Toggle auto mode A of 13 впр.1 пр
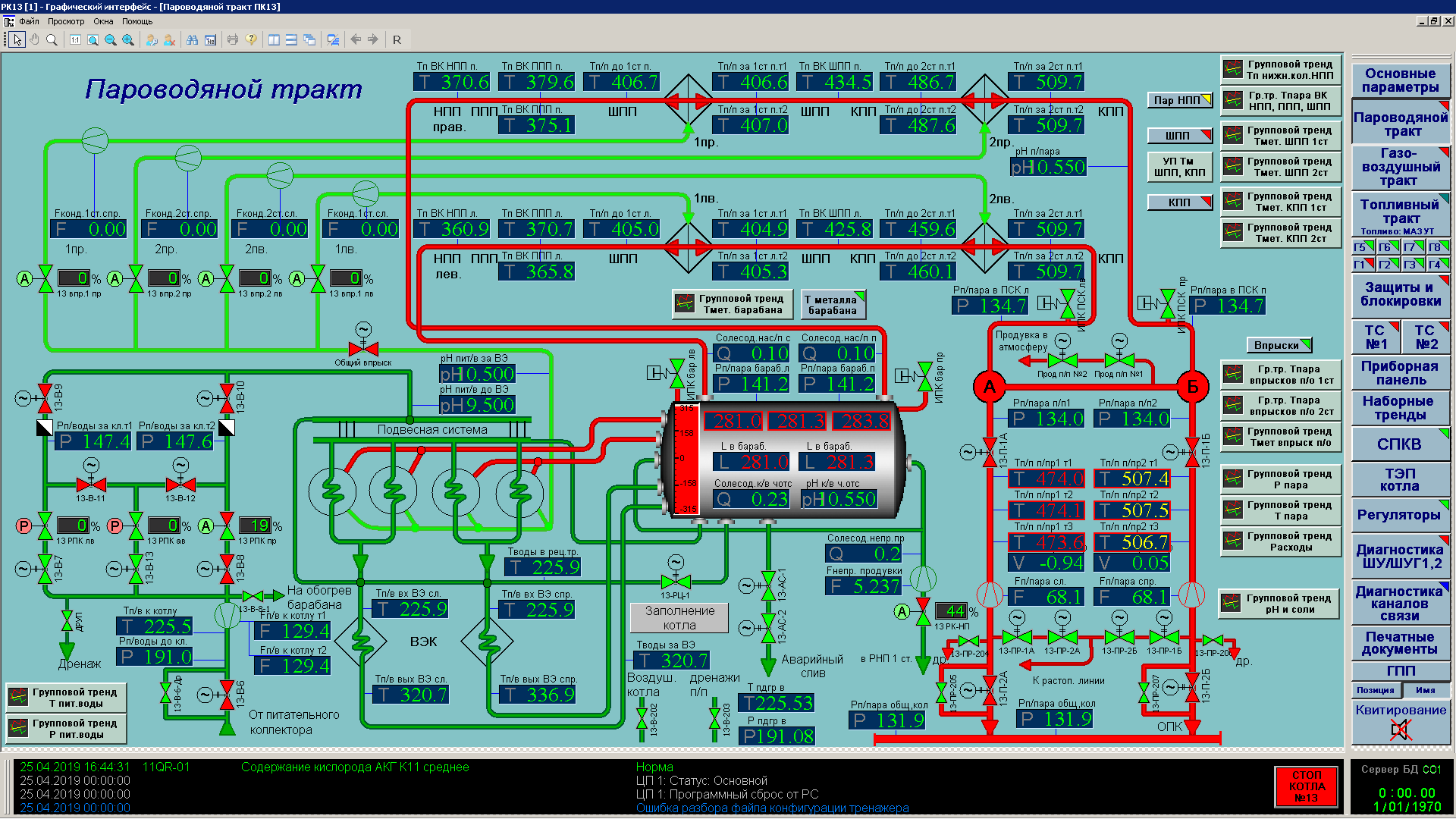The height and width of the screenshot is (819, 1456). coord(24,279)
